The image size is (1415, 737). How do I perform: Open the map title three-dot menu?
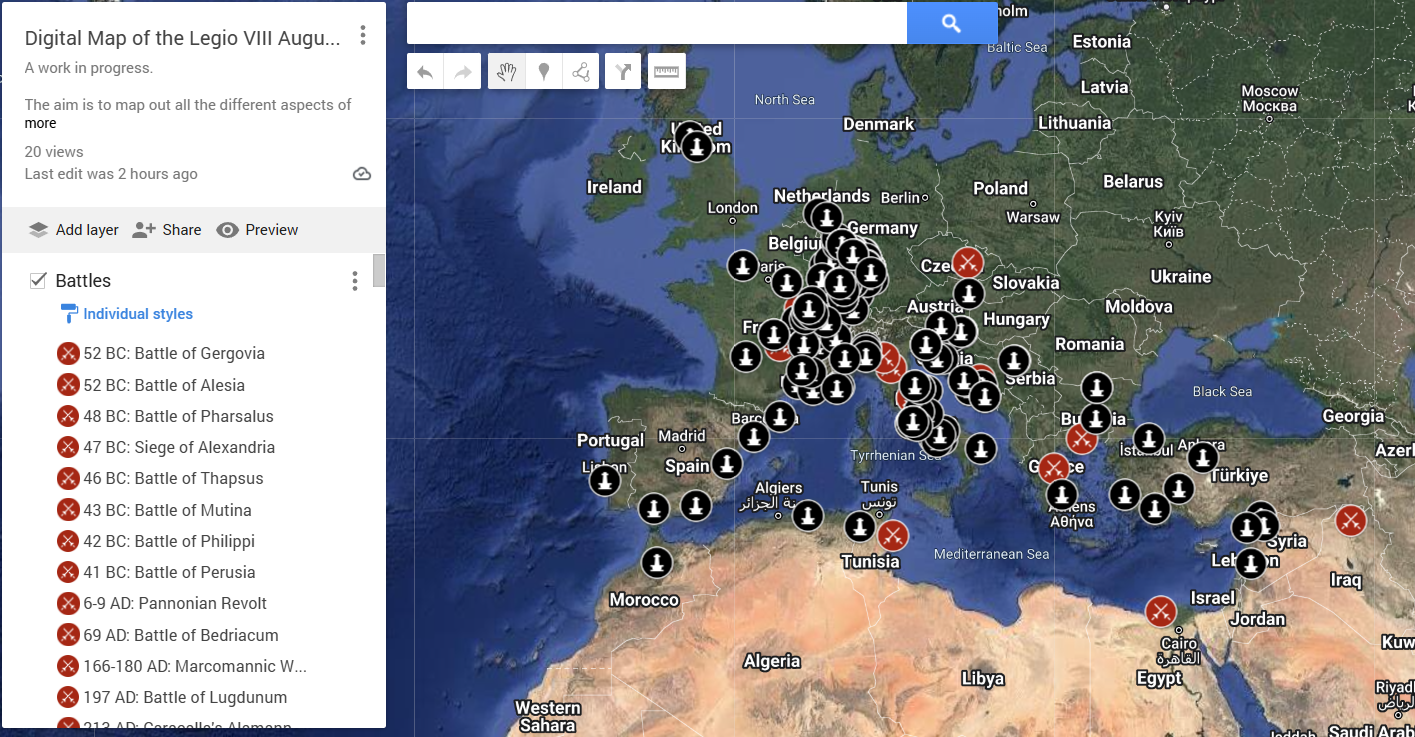click(x=362, y=34)
